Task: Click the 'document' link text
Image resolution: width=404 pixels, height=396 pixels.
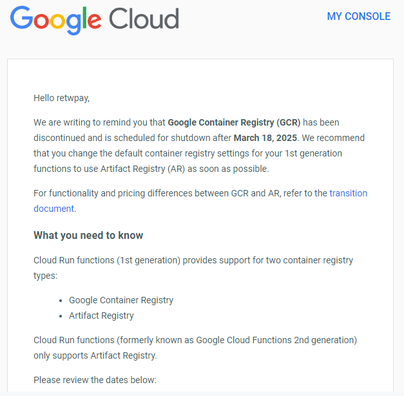Action: pos(54,209)
